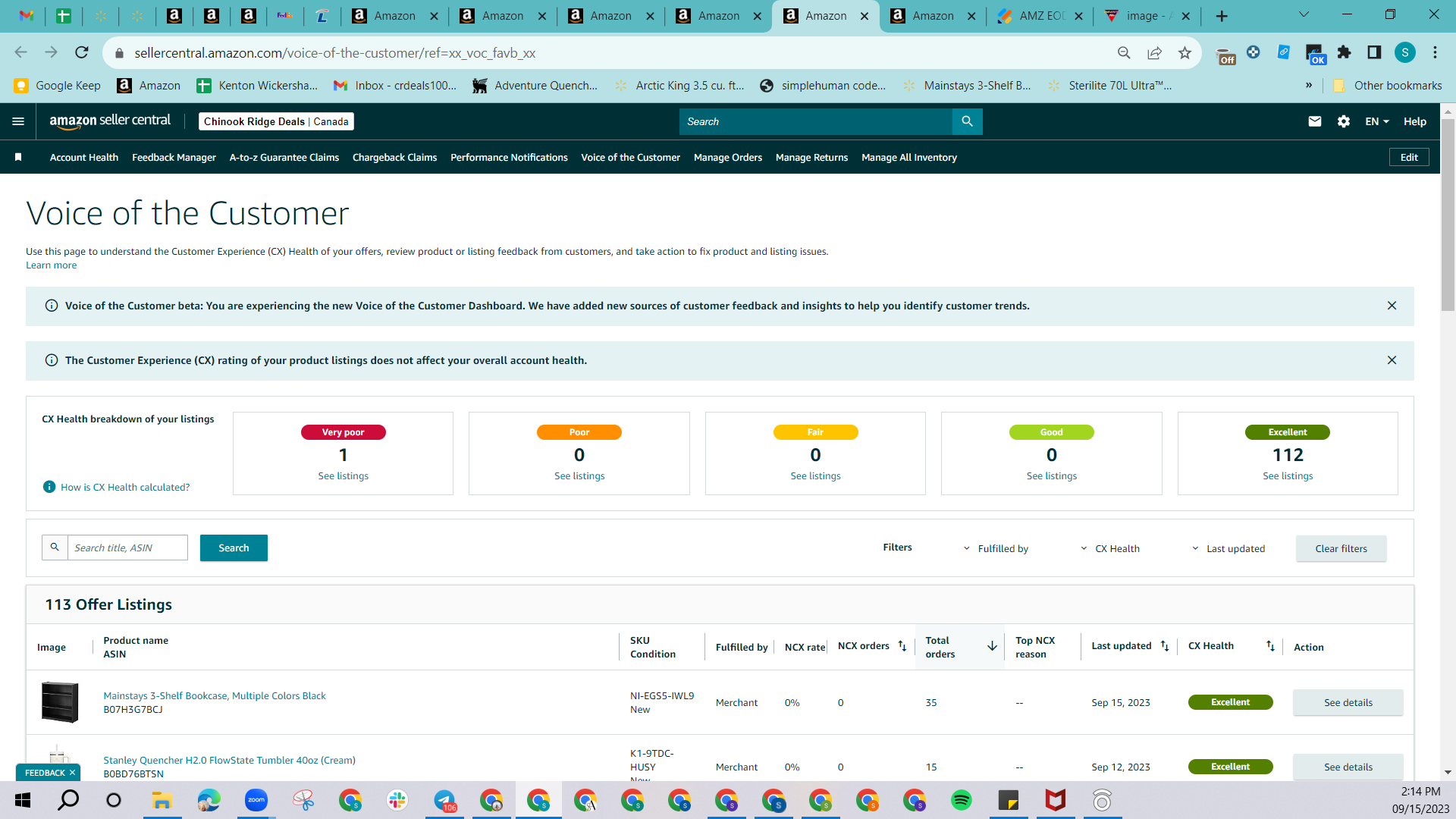1456x819 pixels.
Task: Open the Seller Central hamburger menu
Action: (x=18, y=121)
